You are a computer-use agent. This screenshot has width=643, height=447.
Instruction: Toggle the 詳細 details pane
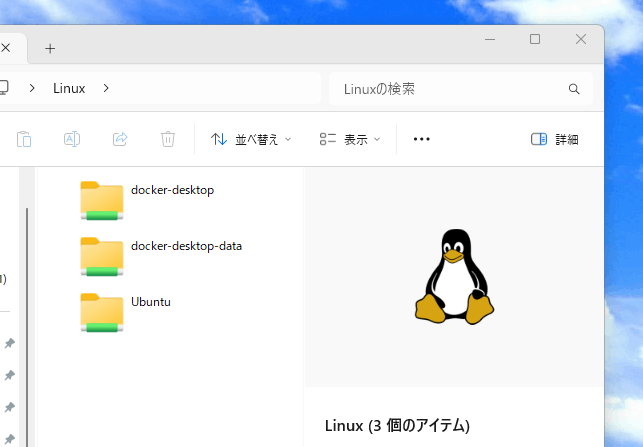click(554, 139)
